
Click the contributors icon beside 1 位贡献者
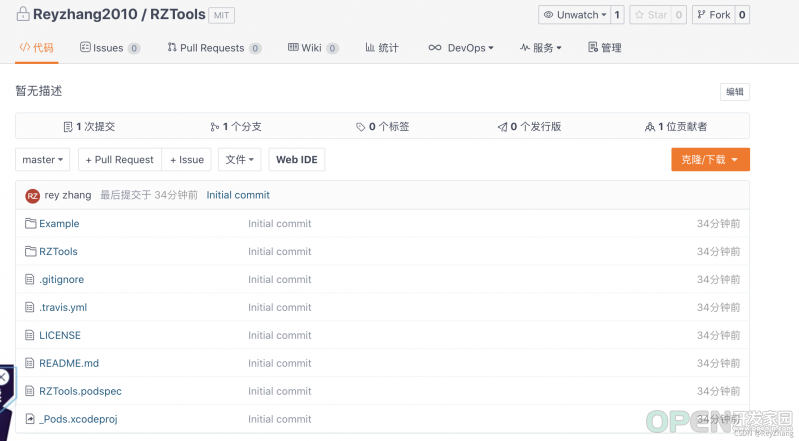[650, 127]
